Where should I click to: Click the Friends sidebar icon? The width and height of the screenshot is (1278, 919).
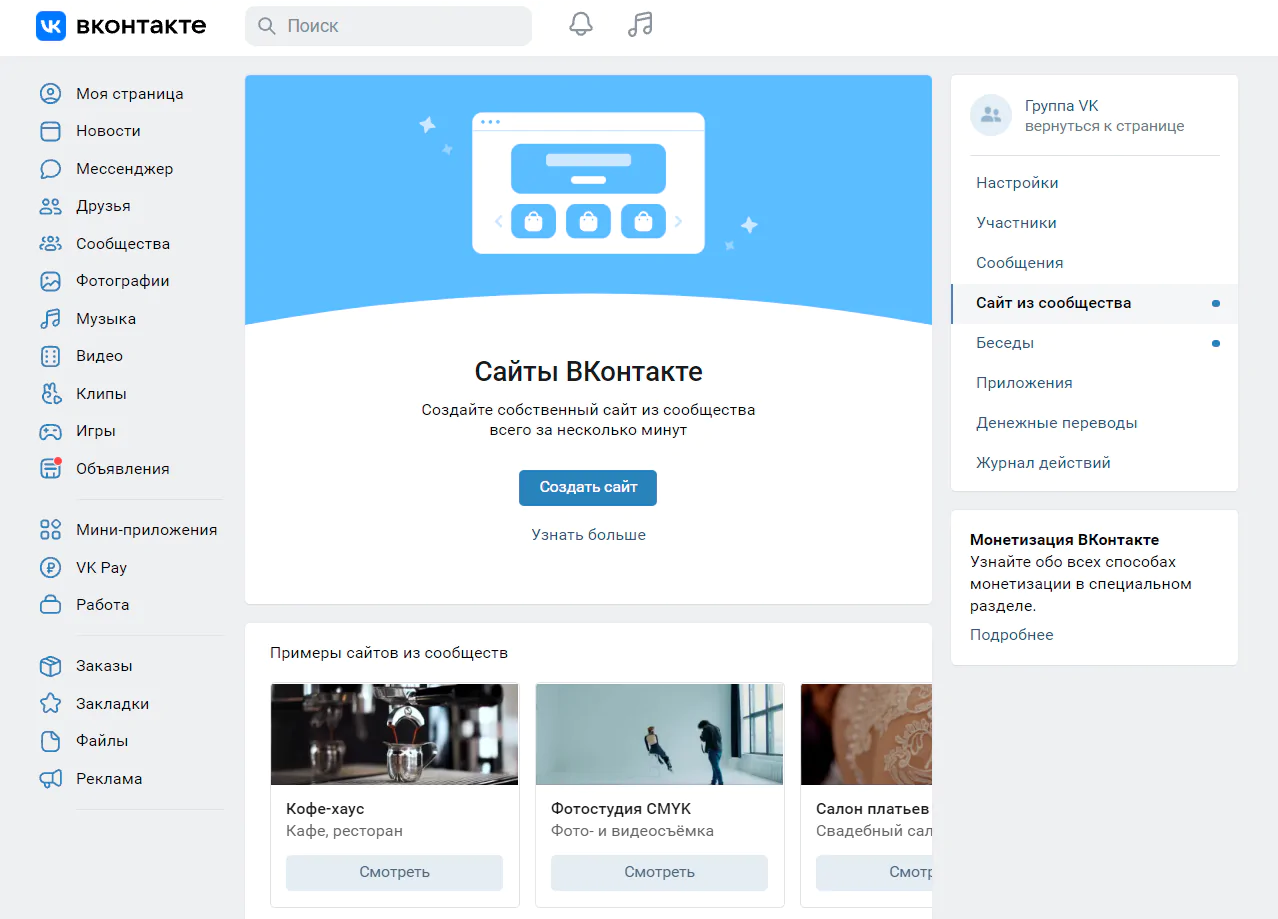(50, 206)
